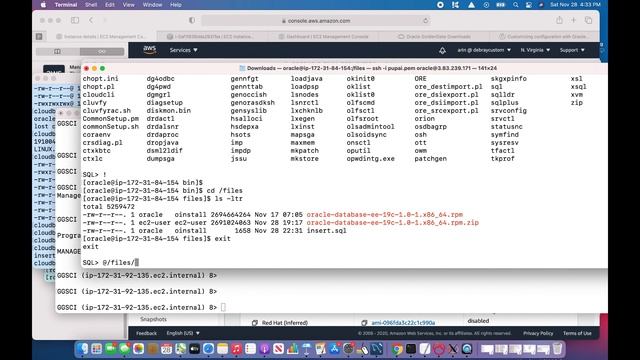Open the View menu
The image size is (640, 360).
(129, 5)
